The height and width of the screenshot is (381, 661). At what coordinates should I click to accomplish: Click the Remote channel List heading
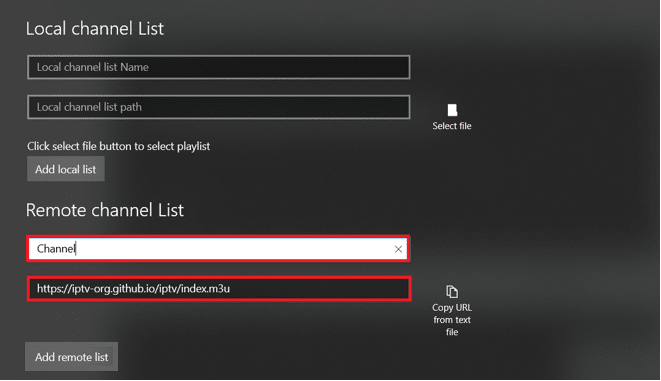pyautogui.click(x=105, y=210)
